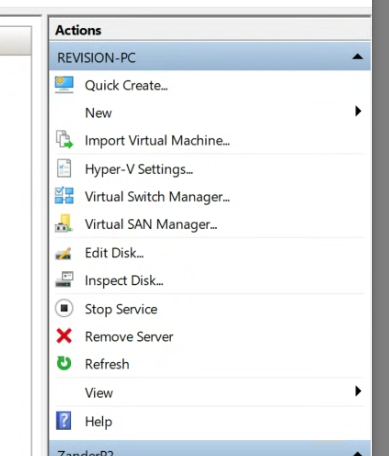Click the Virtual SAN Manager icon
The image size is (389, 456).
64,223
